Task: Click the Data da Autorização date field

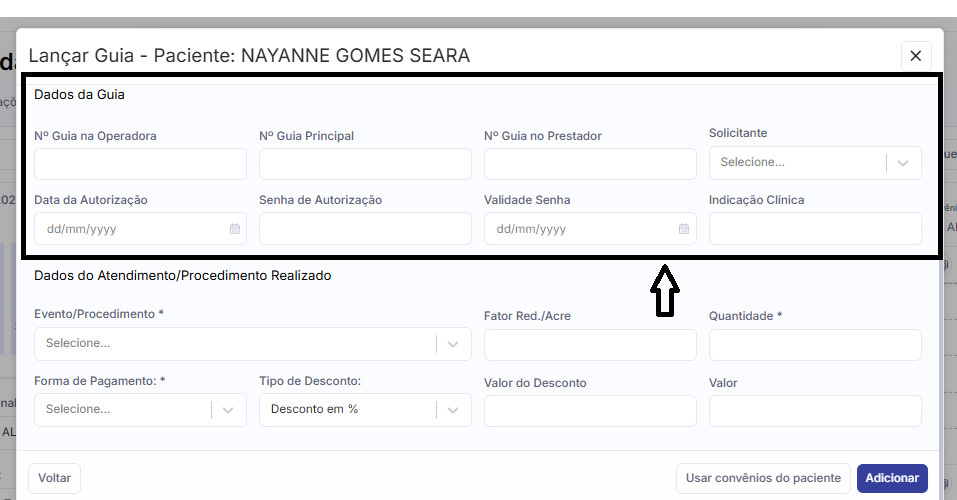Action: pos(125,229)
